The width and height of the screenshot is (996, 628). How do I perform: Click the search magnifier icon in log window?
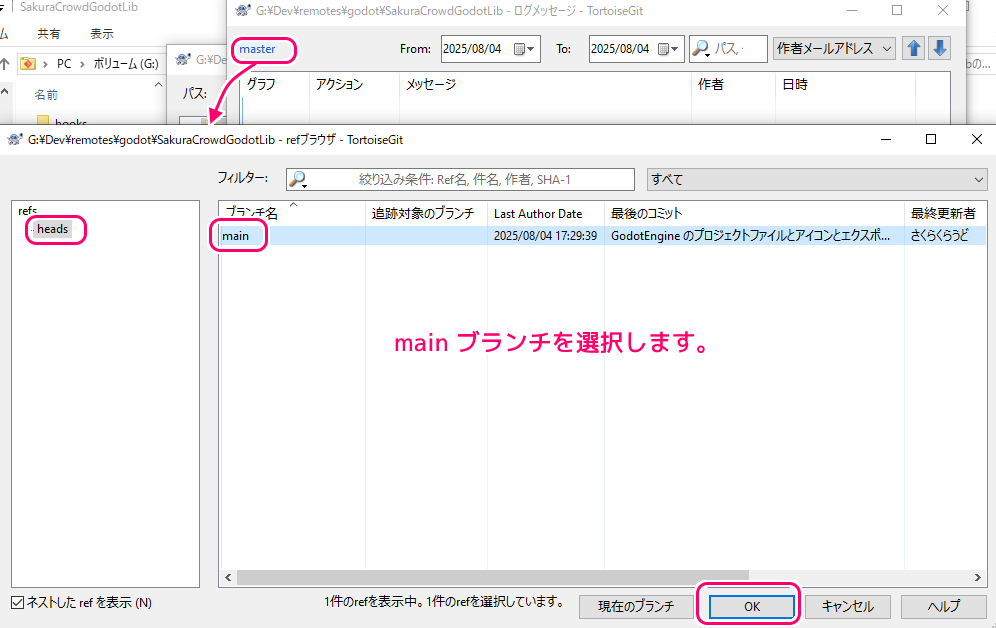pyautogui.click(x=701, y=48)
